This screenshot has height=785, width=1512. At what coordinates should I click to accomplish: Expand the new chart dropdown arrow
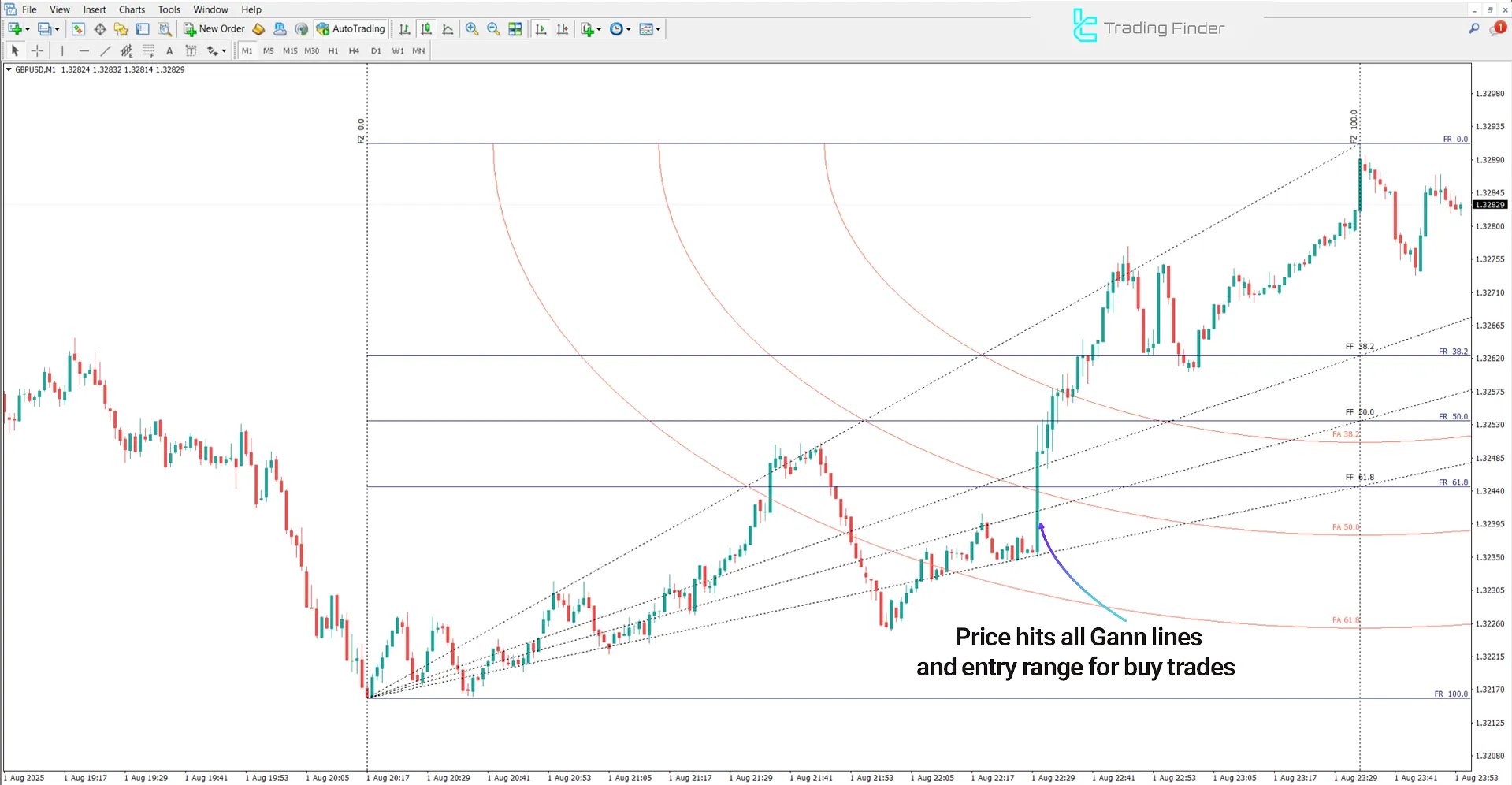click(x=28, y=29)
